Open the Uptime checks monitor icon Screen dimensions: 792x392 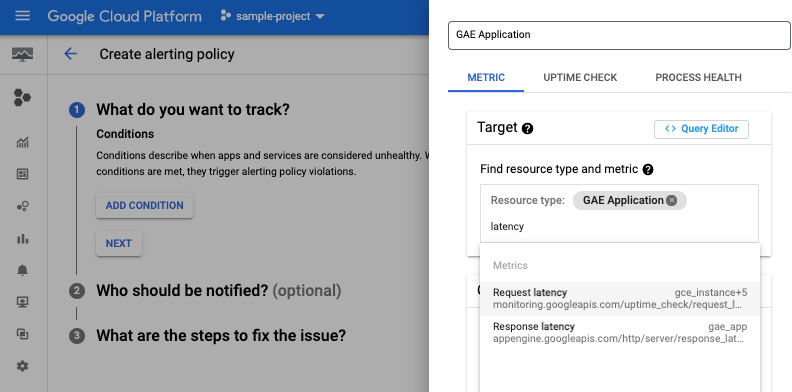pos(23,302)
